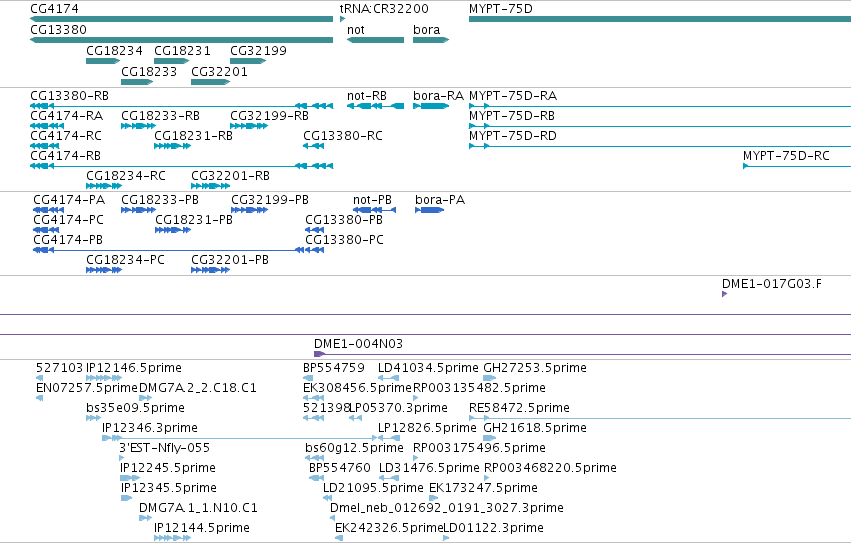Click the CG4174-RA transcript glyph
Image resolution: width=851 pixels, height=543 pixels.
[x=47, y=126]
